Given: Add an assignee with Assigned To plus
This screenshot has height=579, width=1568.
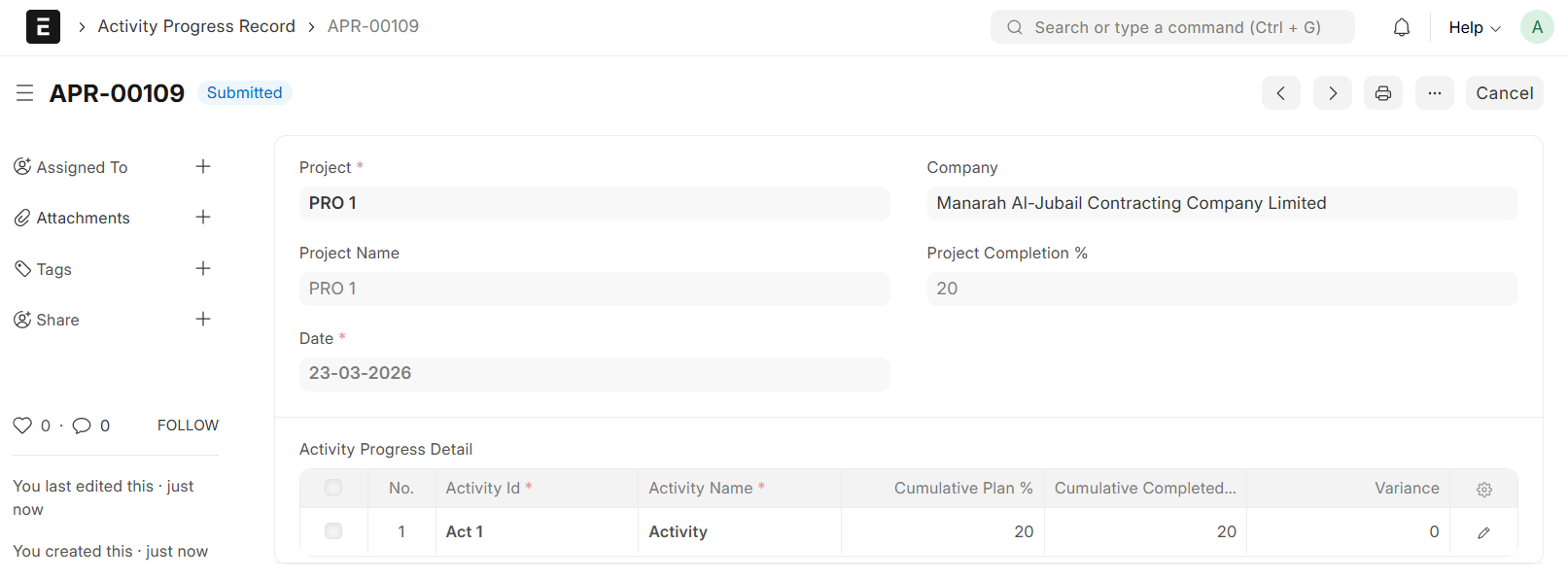Looking at the screenshot, I should click(202, 167).
